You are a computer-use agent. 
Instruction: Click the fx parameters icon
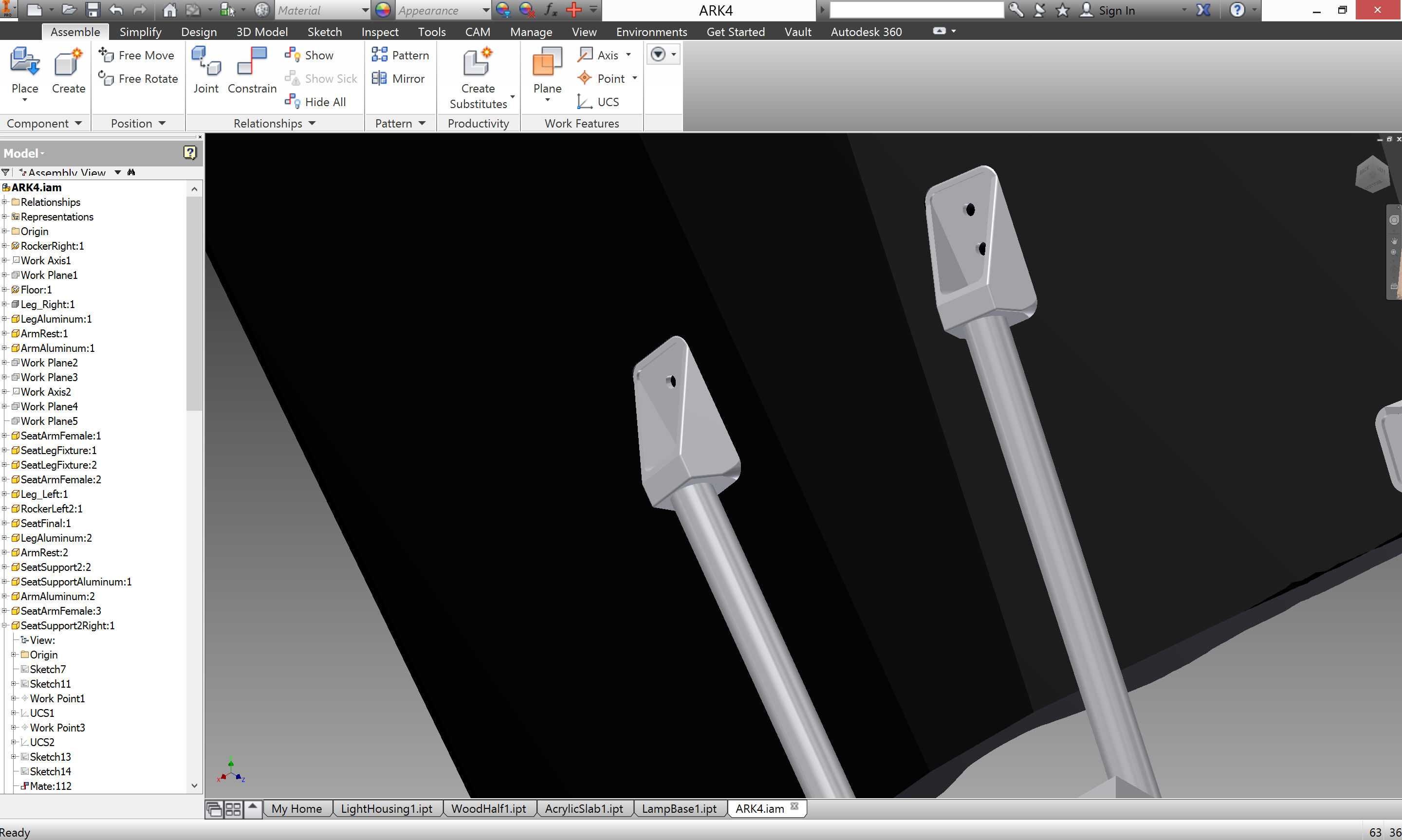(550, 10)
